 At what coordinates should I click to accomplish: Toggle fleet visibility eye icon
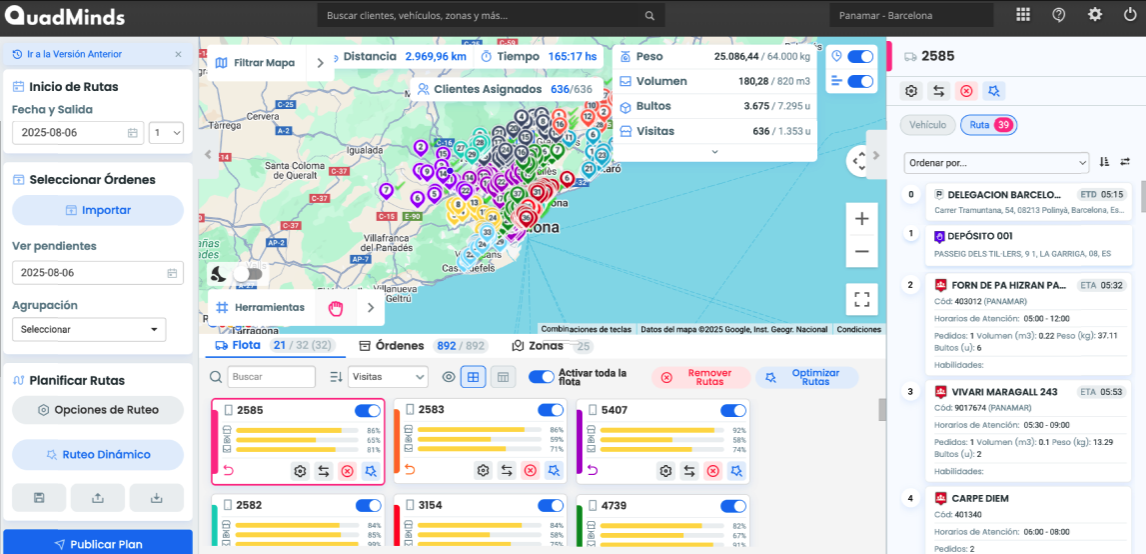pos(449,377)
